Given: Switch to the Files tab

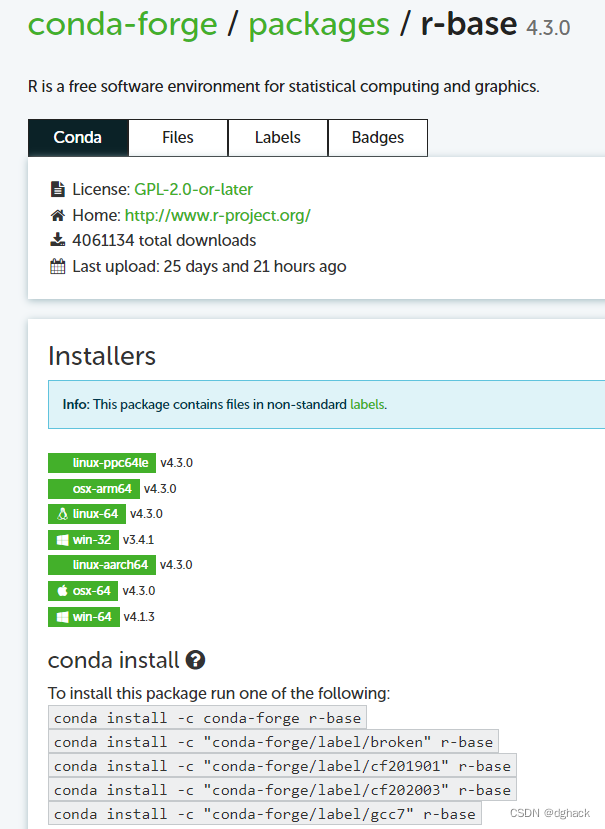Looking at the screenshot, I should pyautogui.click(x=177, y=137).
